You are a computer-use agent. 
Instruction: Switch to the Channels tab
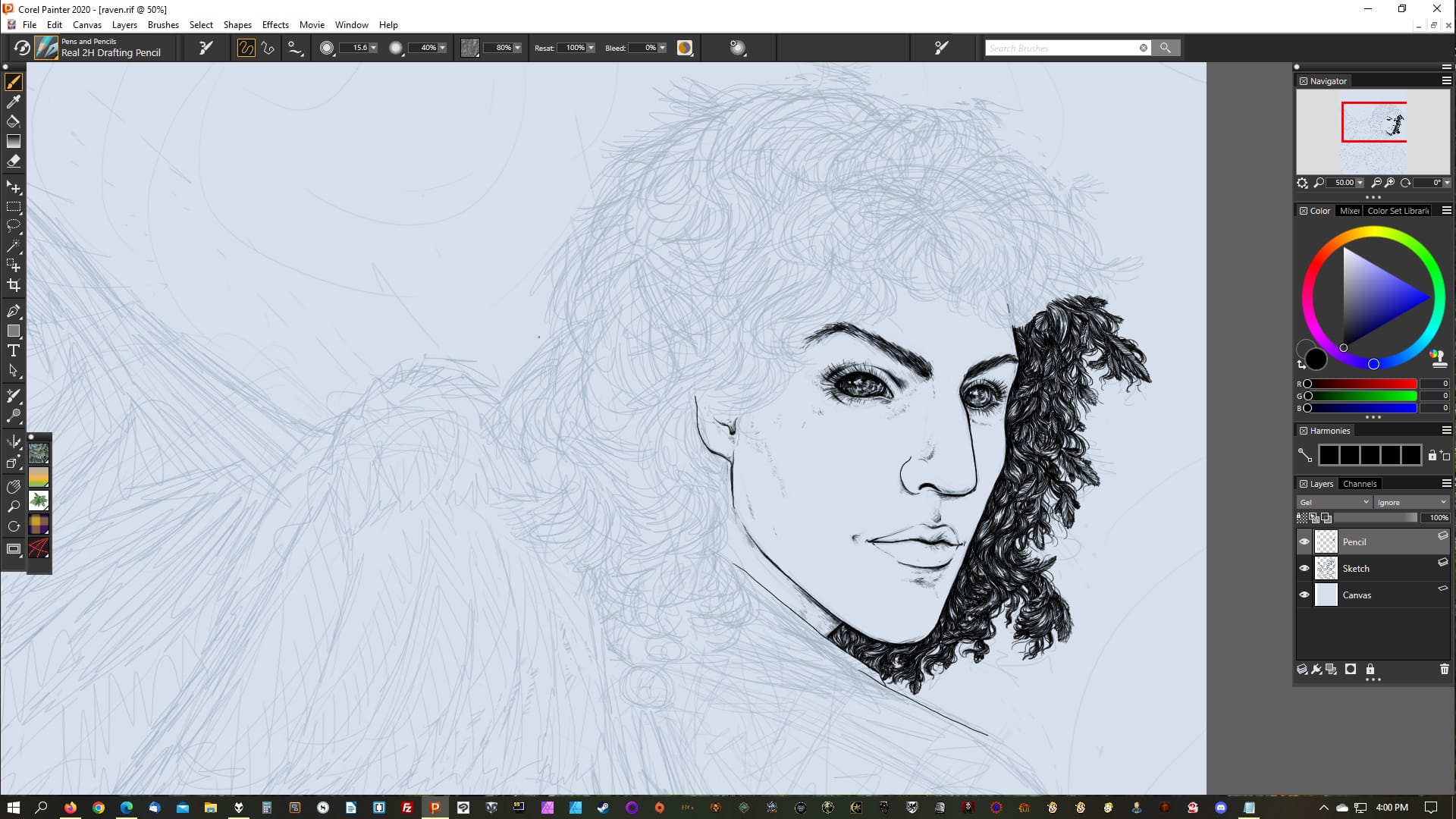[1359, 484]
